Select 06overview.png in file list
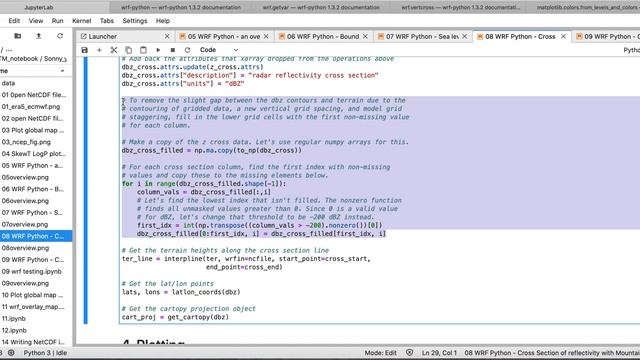This screenshot has width=640, height=360. click(36, 201)
